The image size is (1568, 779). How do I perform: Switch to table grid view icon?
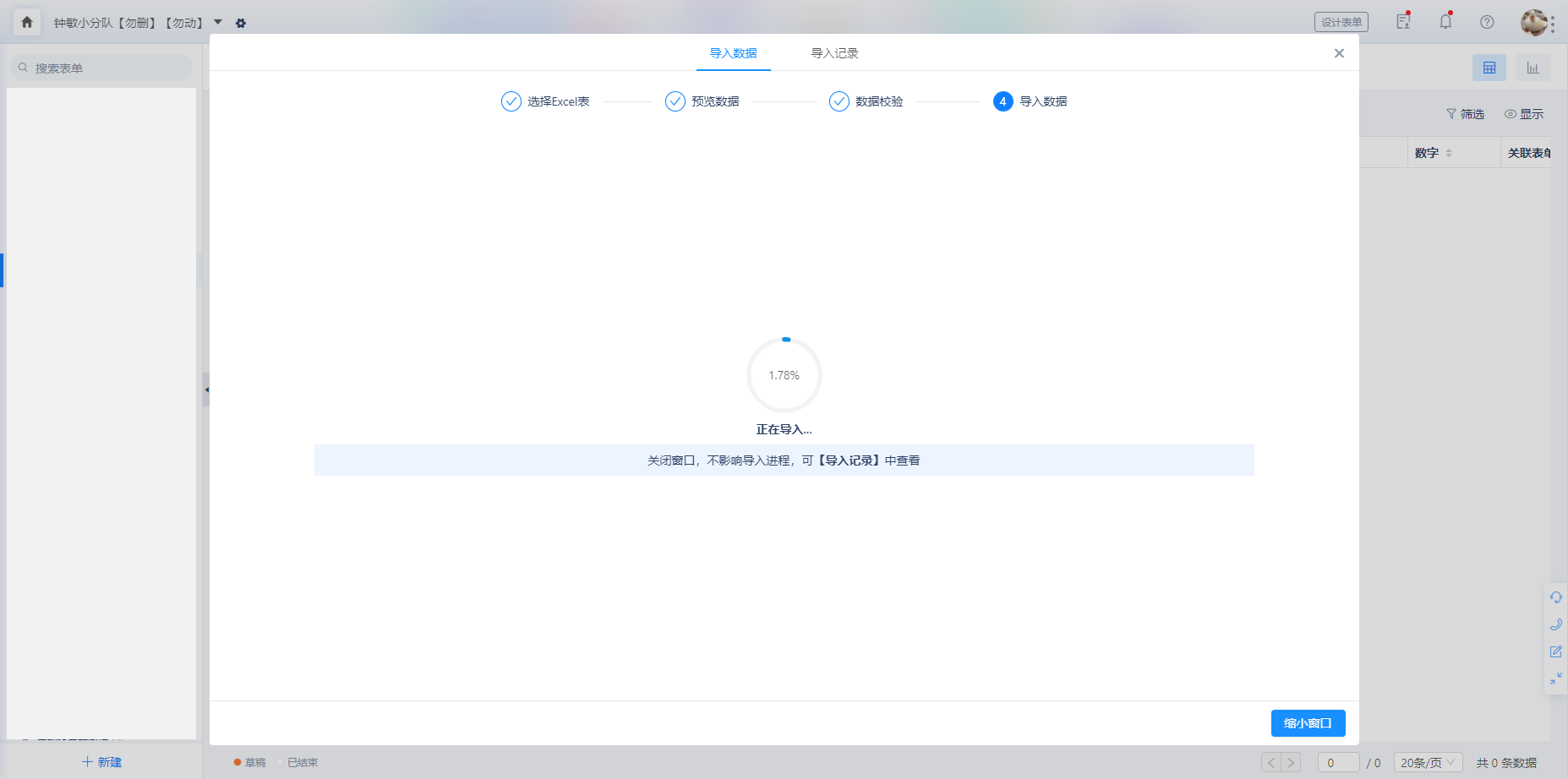tap(1489, 68)
